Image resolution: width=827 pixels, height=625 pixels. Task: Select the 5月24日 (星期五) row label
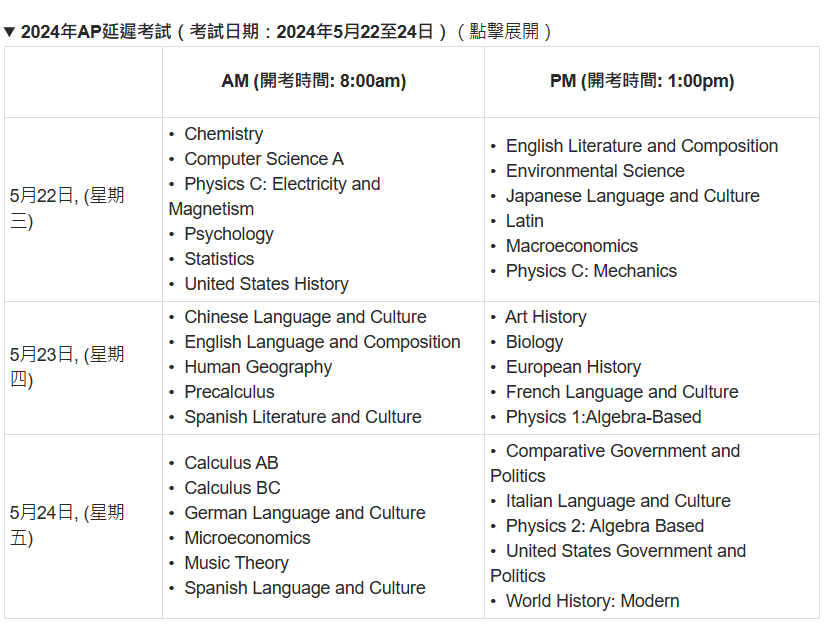coord(67,525)
